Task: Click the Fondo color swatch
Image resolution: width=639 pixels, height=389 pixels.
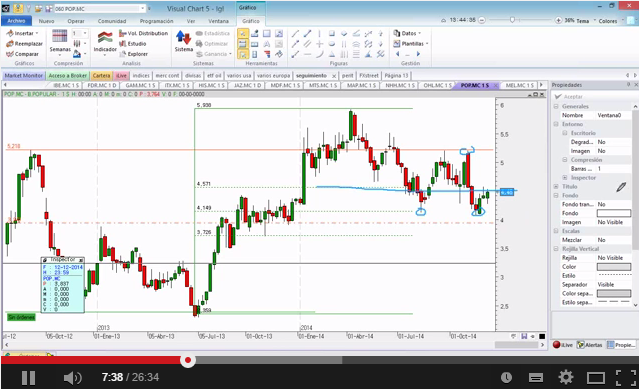Action: click(614, 213)
